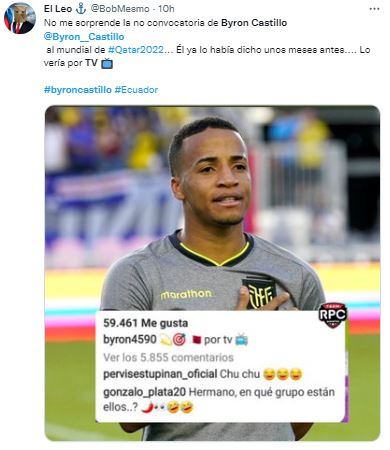Open the El Leo display name
Viewport: 390px width, 450px height.
tap(58, 9)
